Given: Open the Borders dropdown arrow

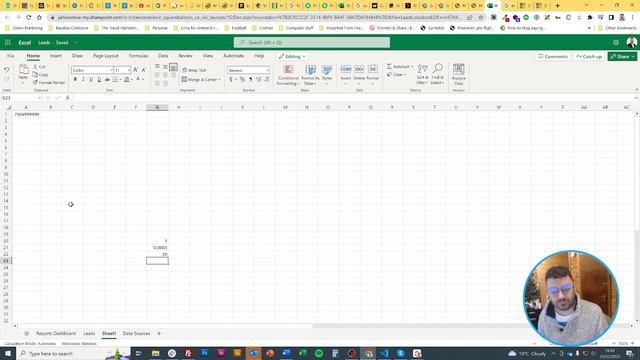Looking at the screenshot, I should [120, 80].
